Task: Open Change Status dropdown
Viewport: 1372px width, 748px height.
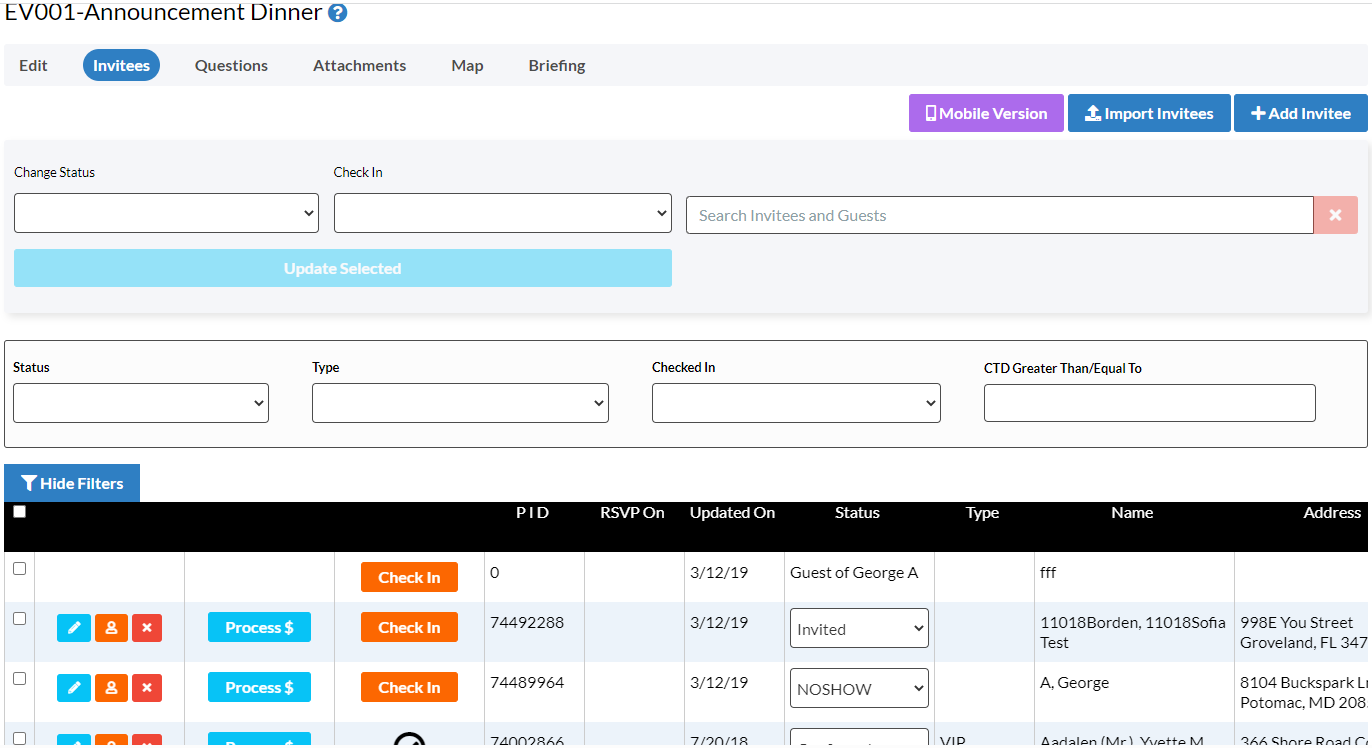Action: click(166, 213)
